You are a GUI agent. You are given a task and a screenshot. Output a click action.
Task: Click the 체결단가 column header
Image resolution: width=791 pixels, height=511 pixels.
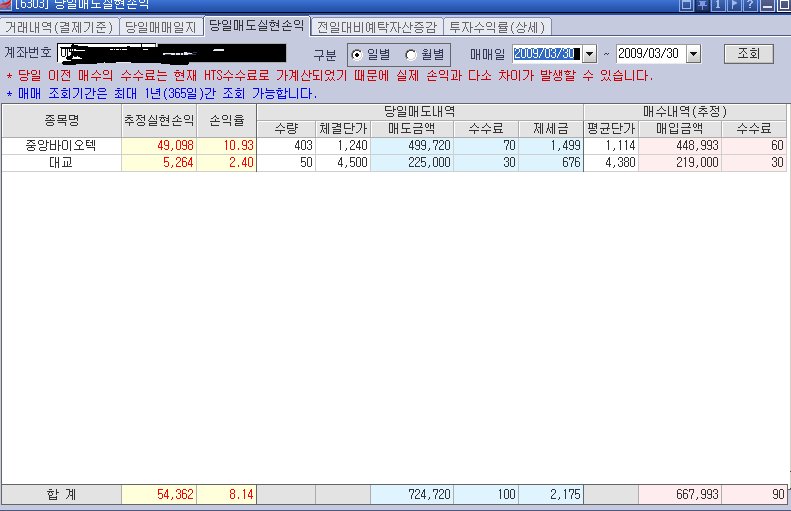[343, 129]
